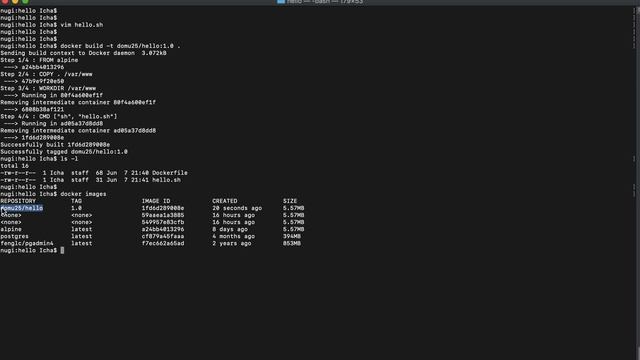640x360 pixels.
Task: Click the 'postgres' repository name
Action: coord(14,236)
